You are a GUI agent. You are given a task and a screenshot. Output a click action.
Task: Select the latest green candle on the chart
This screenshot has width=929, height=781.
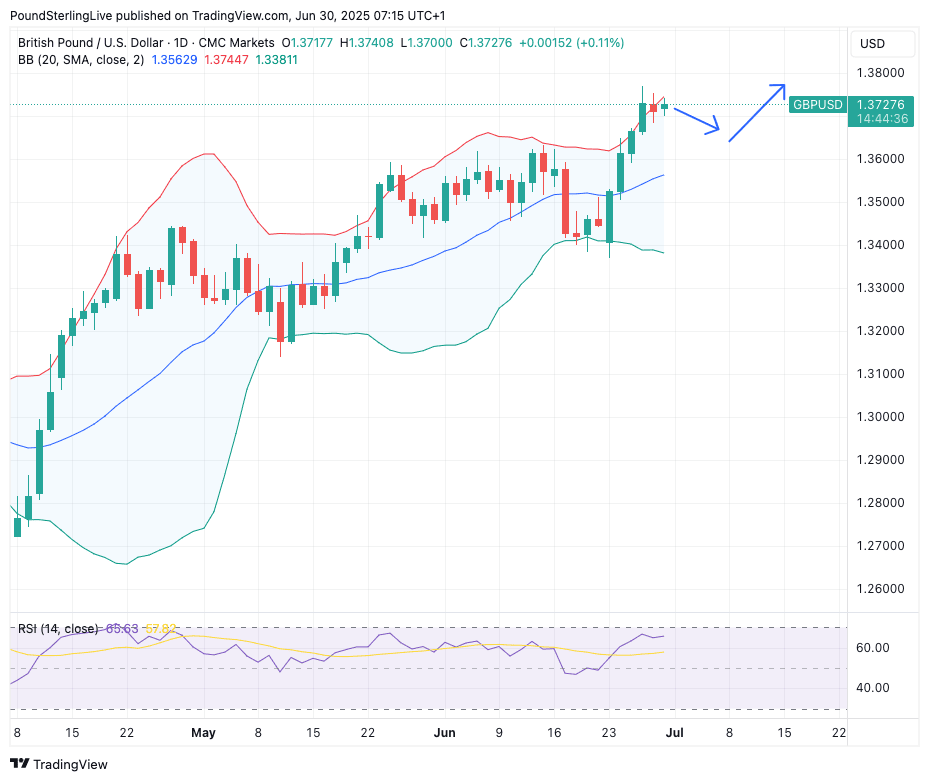pos(664,106)
